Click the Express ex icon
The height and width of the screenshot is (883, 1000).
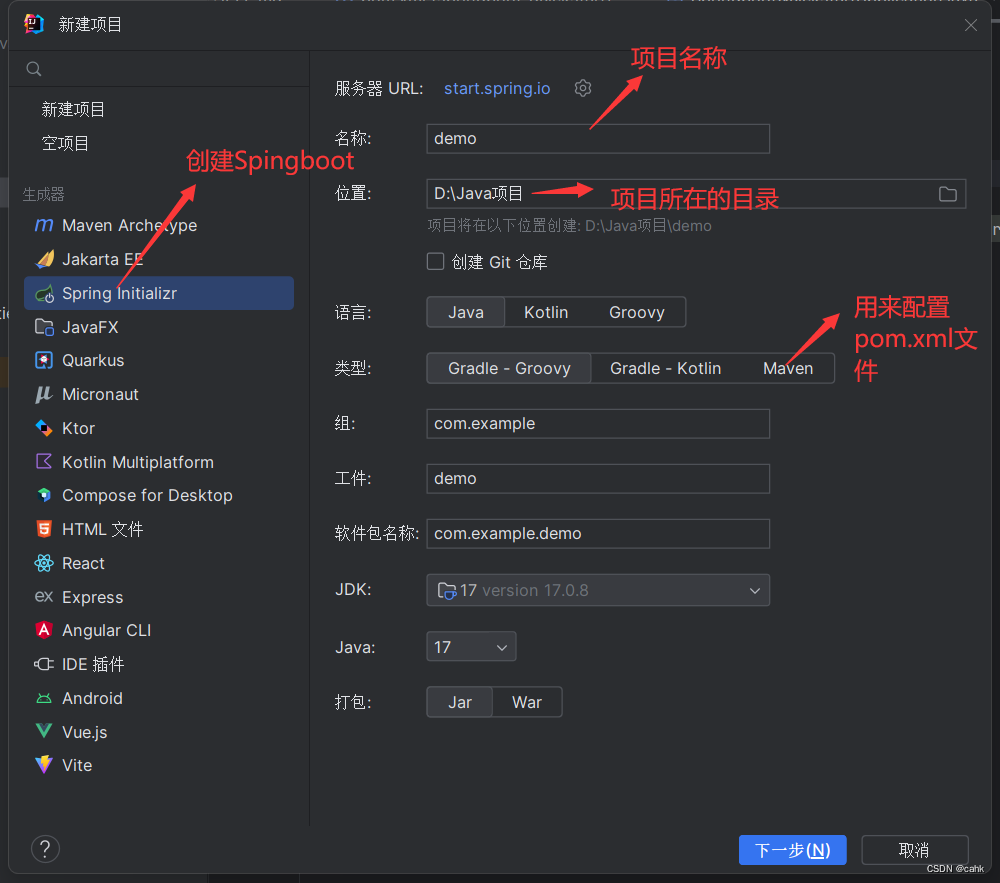(44, 597)
